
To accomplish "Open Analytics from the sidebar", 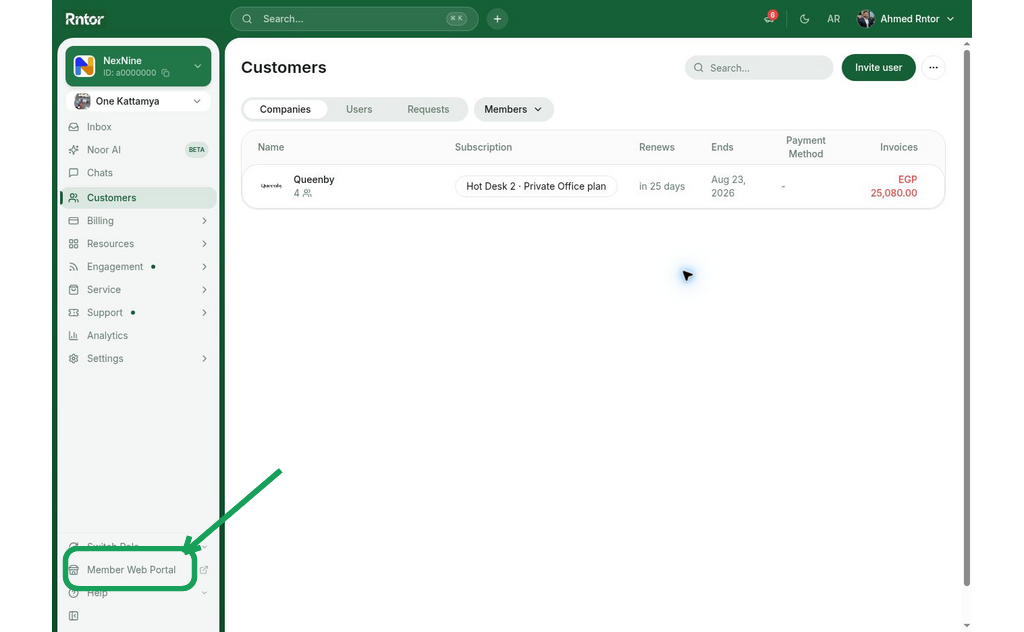I will 108,336.
